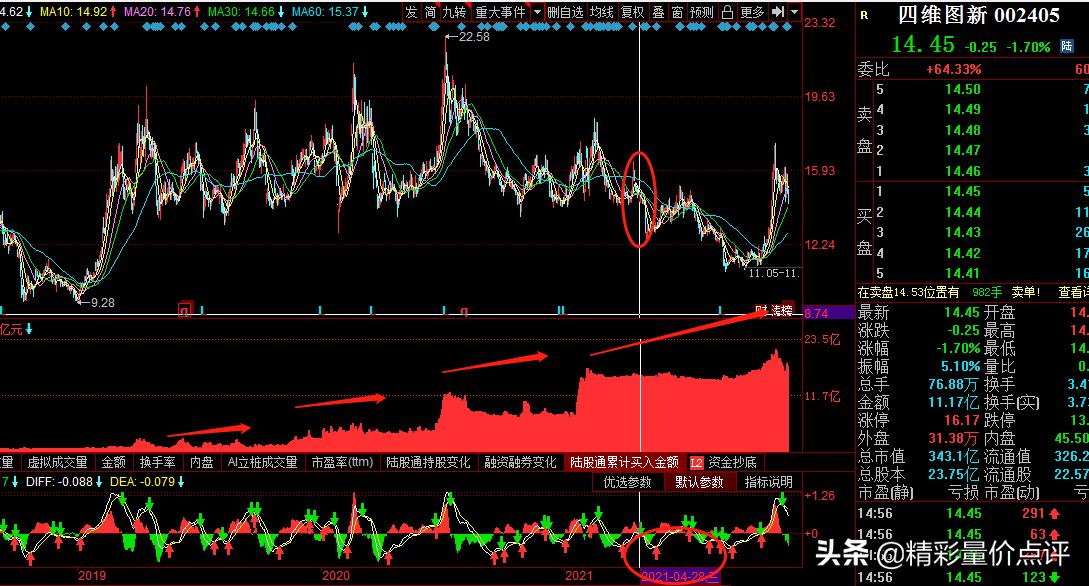The height and width of the screenshot is (586, 1089).
Task: Open the 指标说明 indicator description
Action: pos(769,482)
